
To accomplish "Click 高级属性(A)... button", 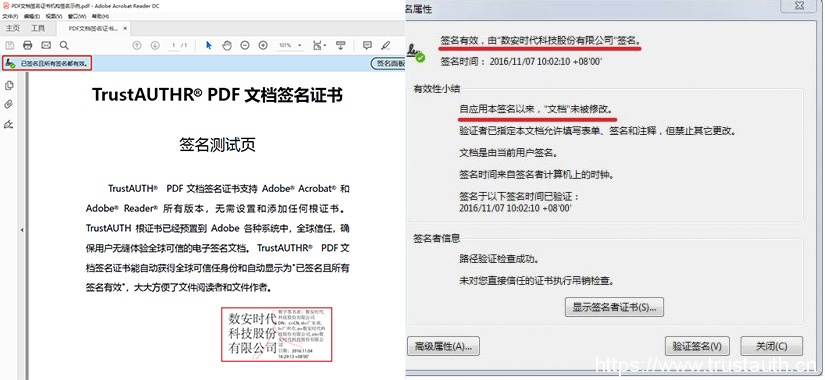I will coord(443,346).
